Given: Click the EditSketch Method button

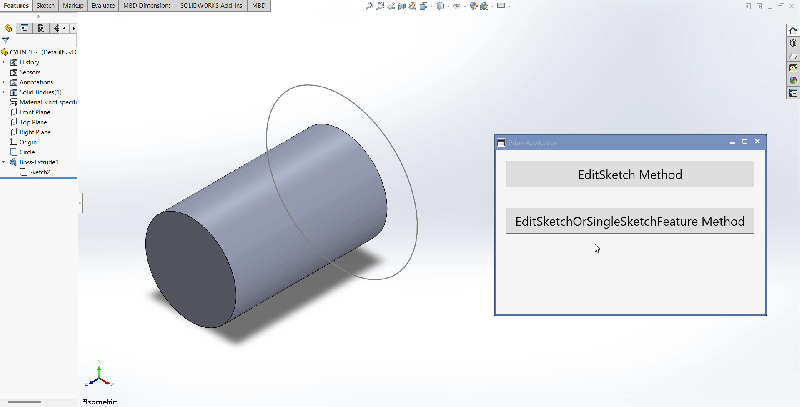Looking at the screenshot, I should coord(630,174).
